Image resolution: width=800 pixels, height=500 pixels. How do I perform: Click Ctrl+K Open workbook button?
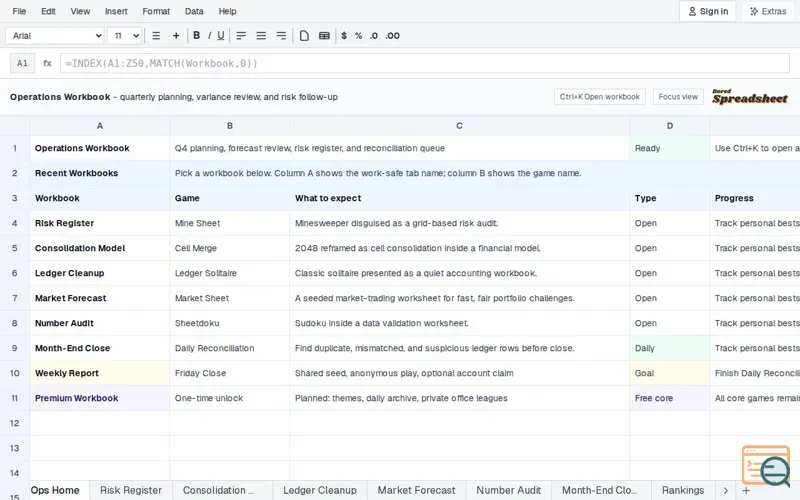(x=599, y=97)
